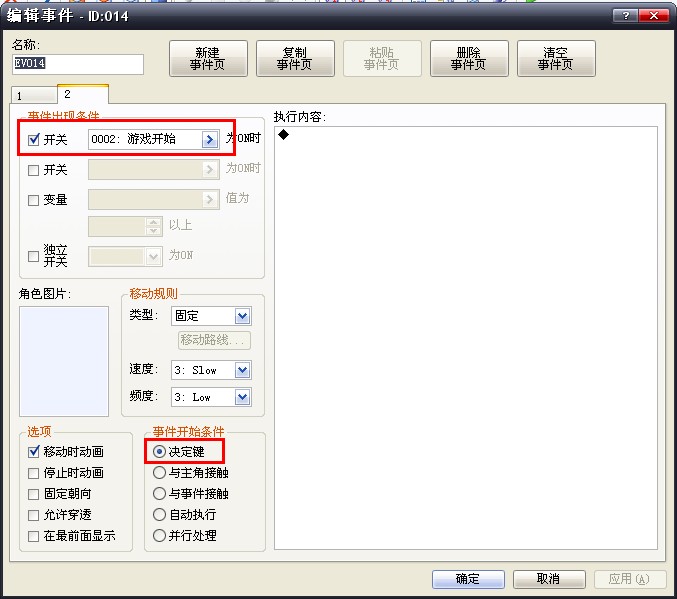
Task: Close the event editor dialog
Action: [654, 16]
